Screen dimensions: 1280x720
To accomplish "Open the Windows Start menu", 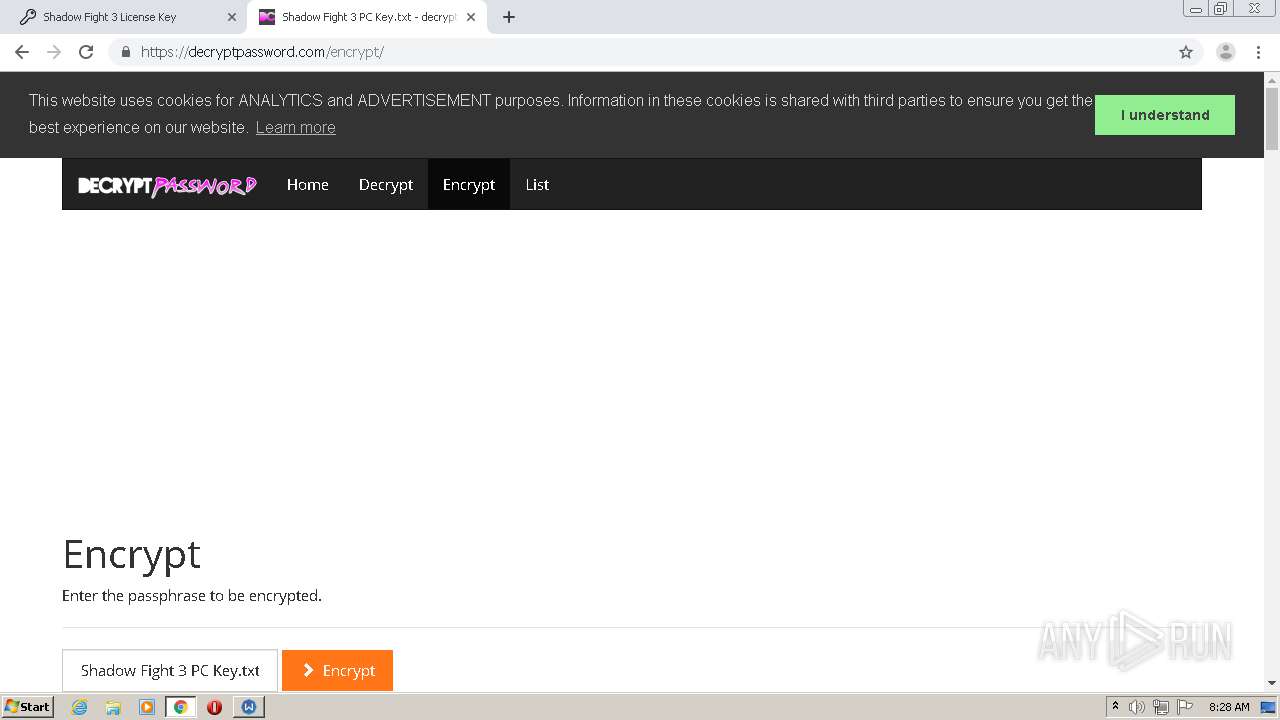I will click(28, 706).
